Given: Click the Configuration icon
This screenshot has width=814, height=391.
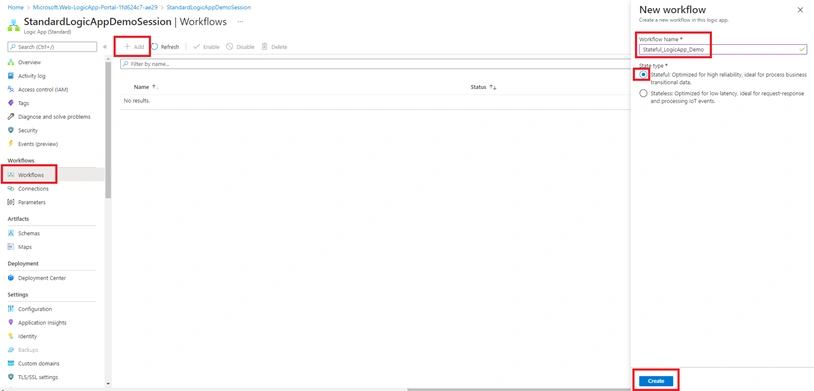Looking at the screenshot, I should [11, 309].
